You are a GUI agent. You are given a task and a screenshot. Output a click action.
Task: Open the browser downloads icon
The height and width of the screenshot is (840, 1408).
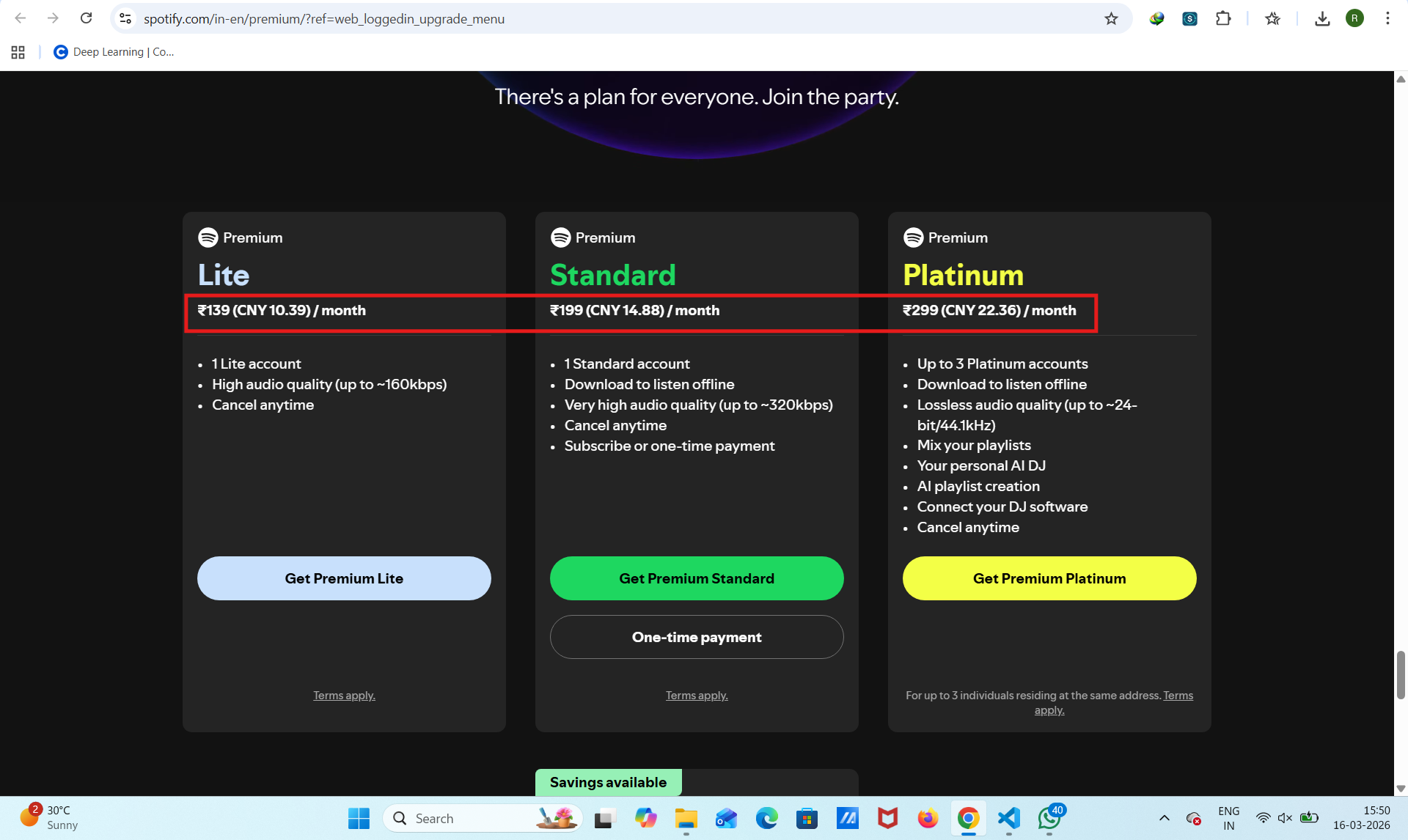click(1322, 18)
